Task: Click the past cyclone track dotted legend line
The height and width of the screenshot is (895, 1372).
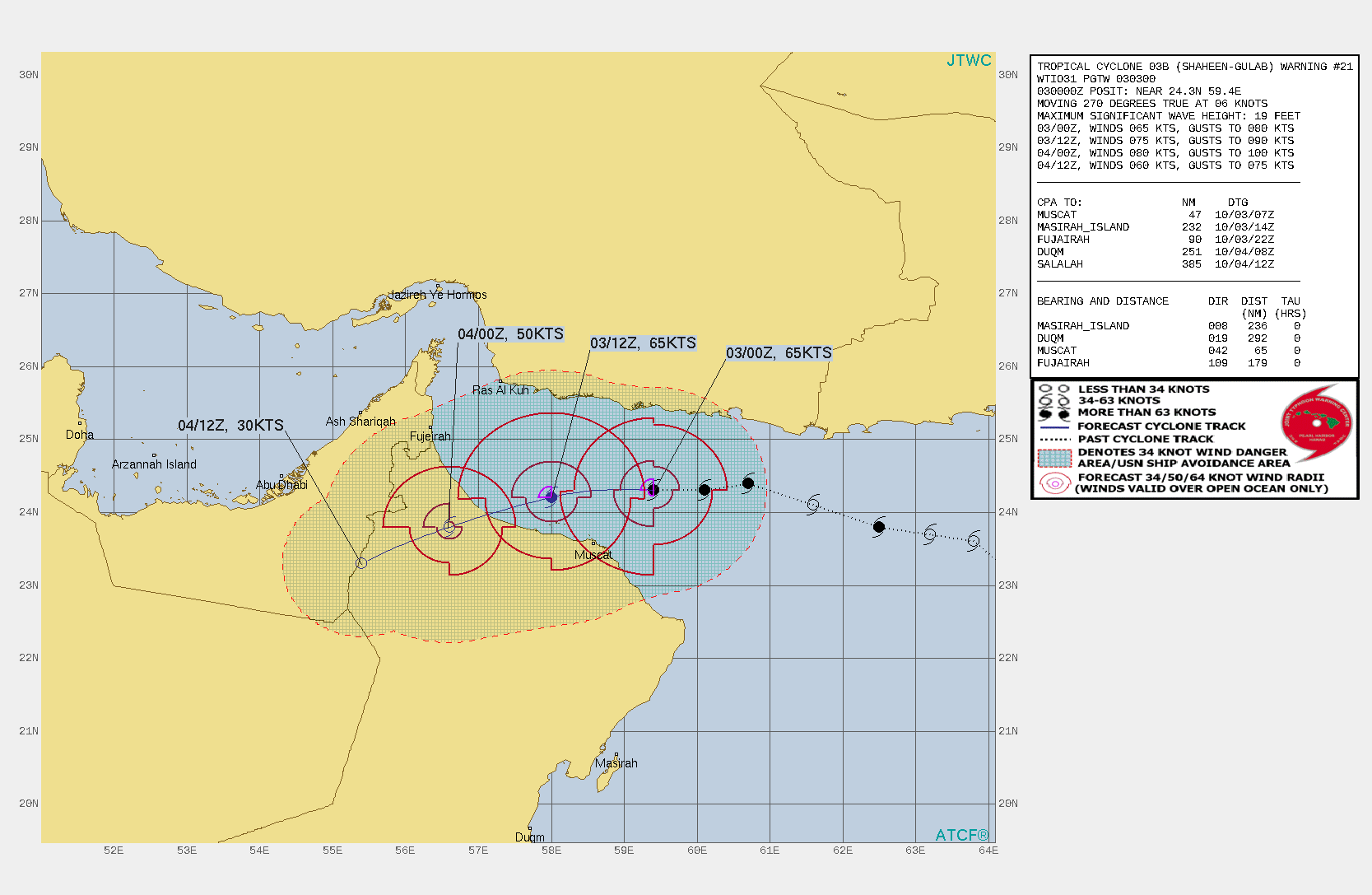Action: (x=1054, y=440)
